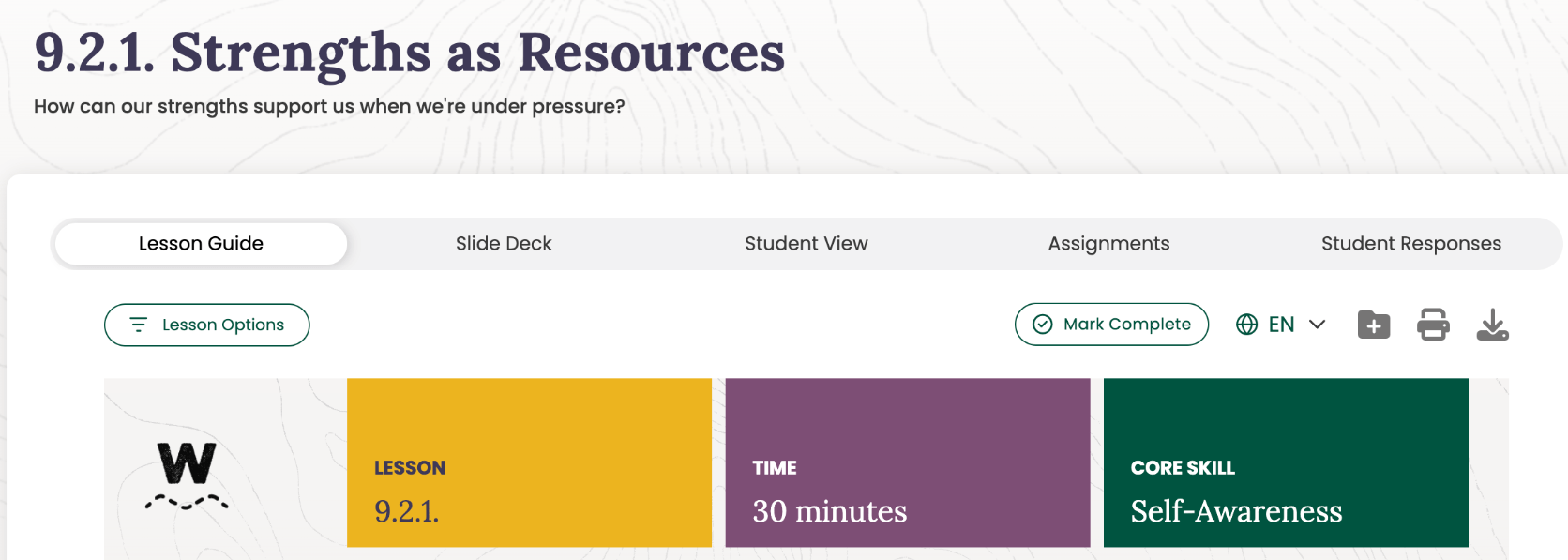Open the EN language selector
1568x560 pixels.
click(x=1281, y=325)
